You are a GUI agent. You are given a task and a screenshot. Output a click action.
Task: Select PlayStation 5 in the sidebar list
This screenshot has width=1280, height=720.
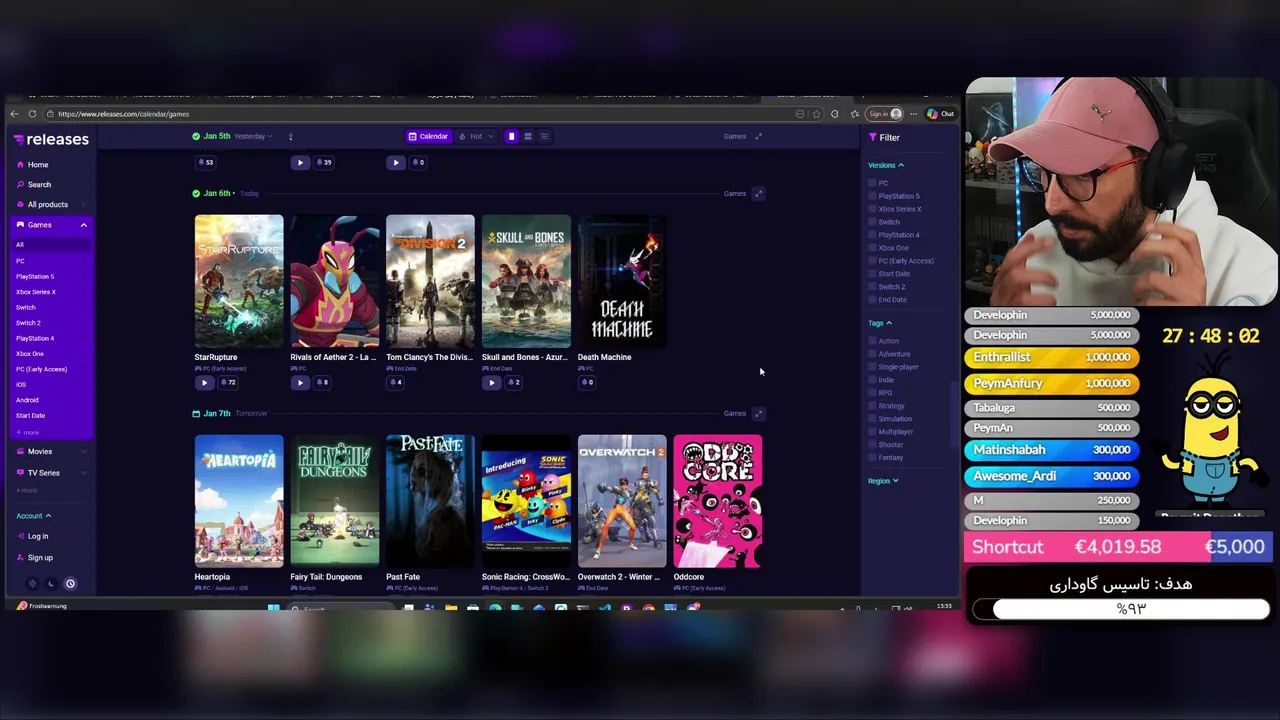tap(35, 276)
